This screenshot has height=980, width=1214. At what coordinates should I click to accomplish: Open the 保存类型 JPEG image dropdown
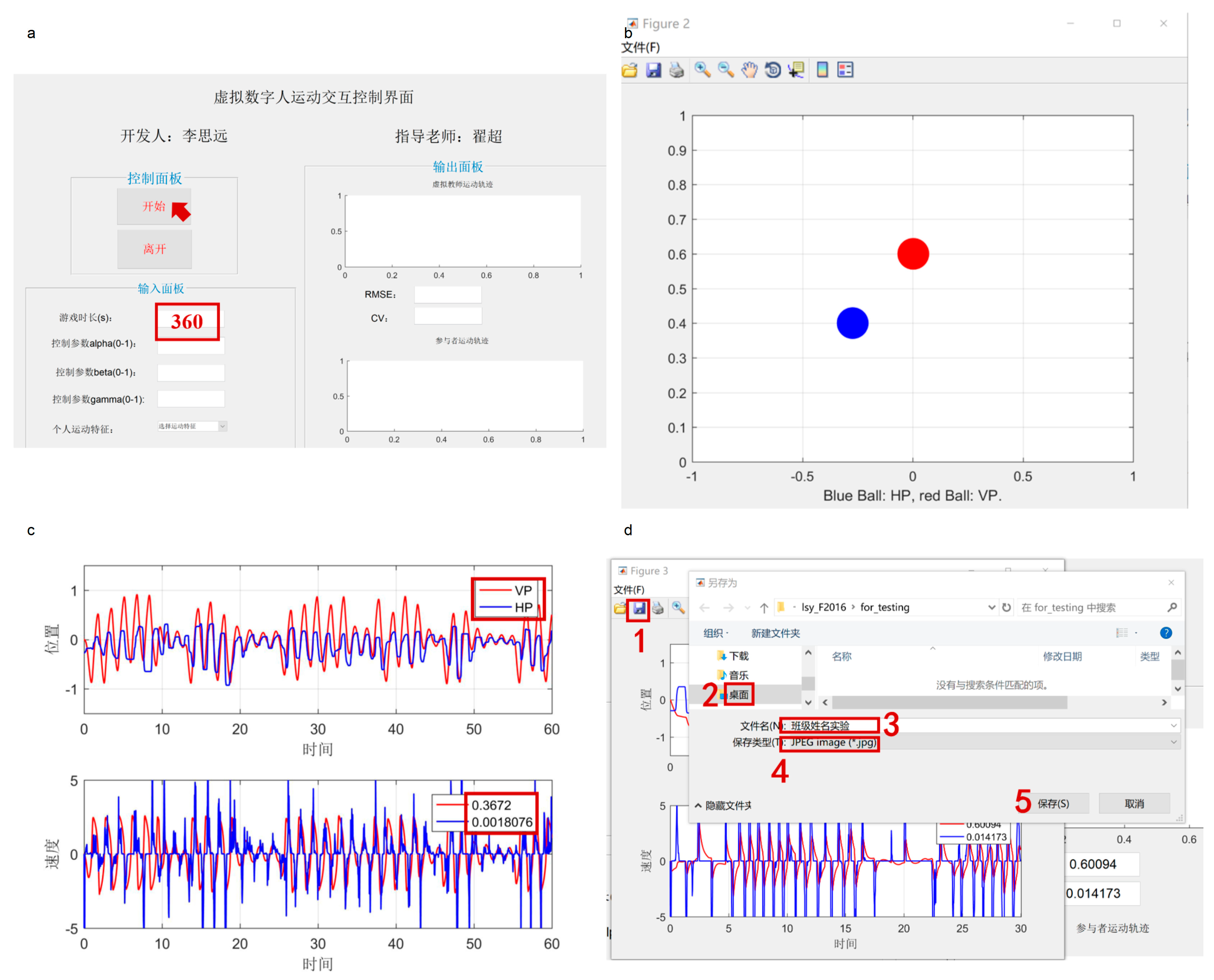980,742
